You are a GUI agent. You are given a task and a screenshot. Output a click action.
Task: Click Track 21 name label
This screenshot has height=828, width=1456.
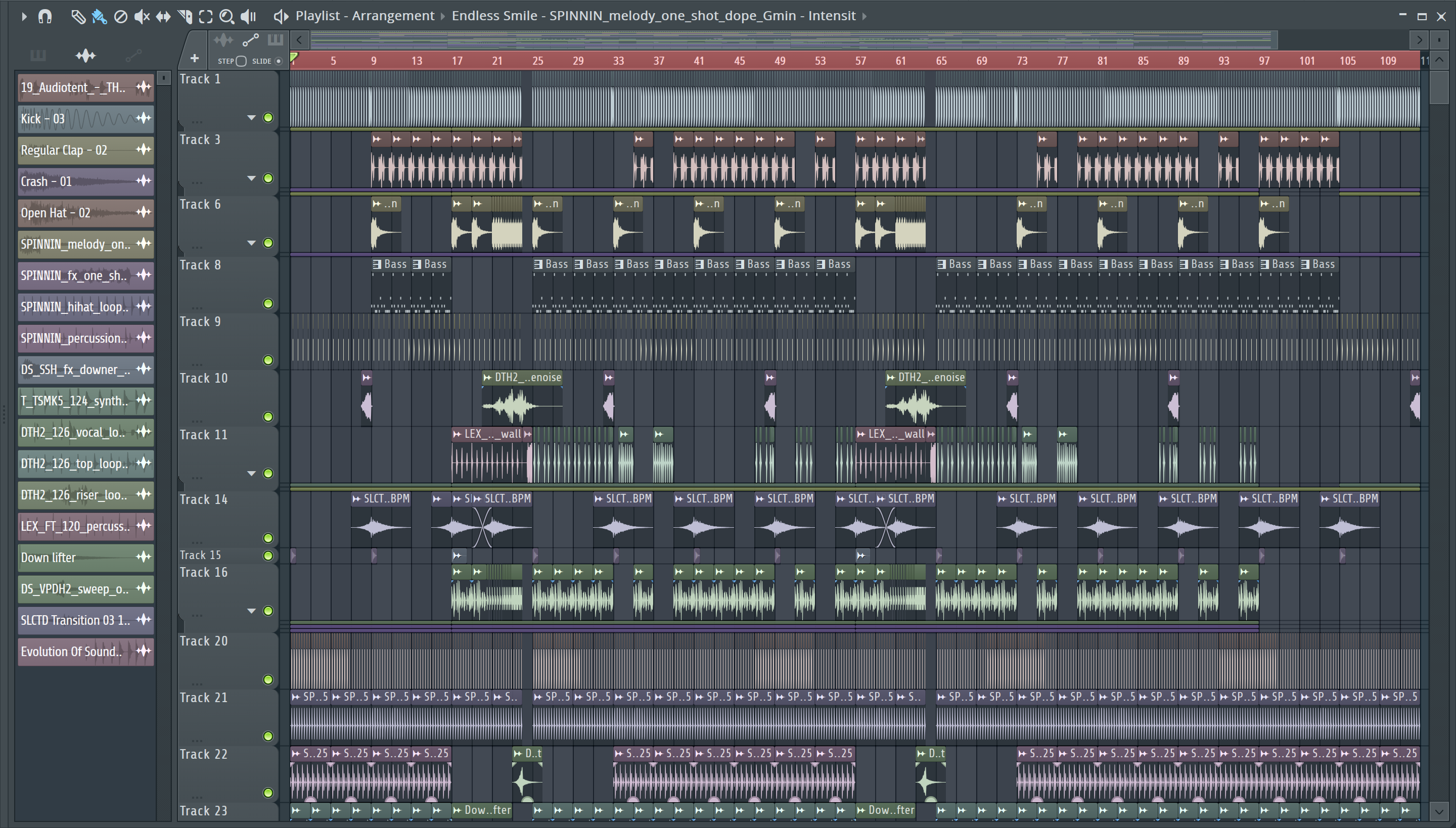pyautogui.click(x=204, y=698)
